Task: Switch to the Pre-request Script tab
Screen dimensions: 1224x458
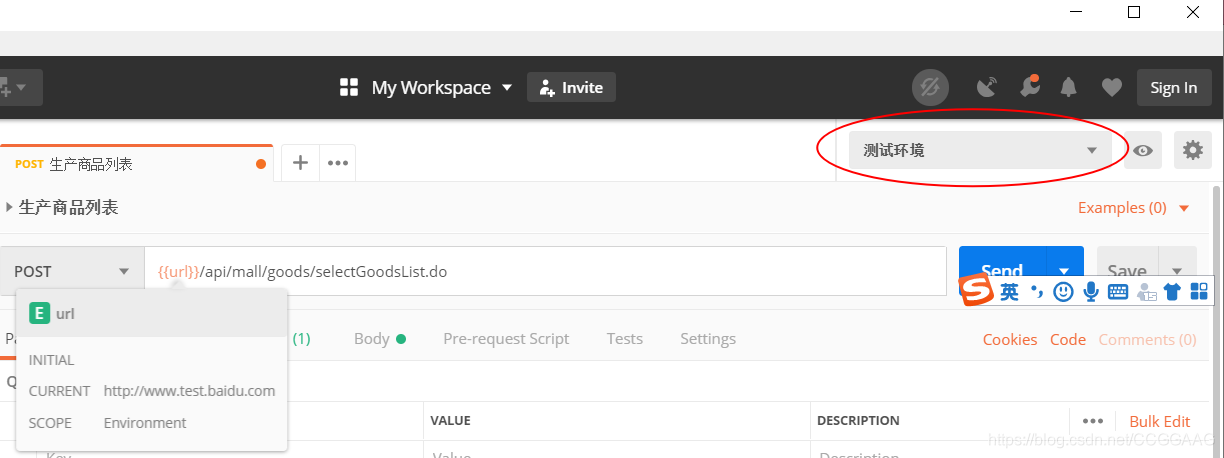Action: tap(506, 339)
